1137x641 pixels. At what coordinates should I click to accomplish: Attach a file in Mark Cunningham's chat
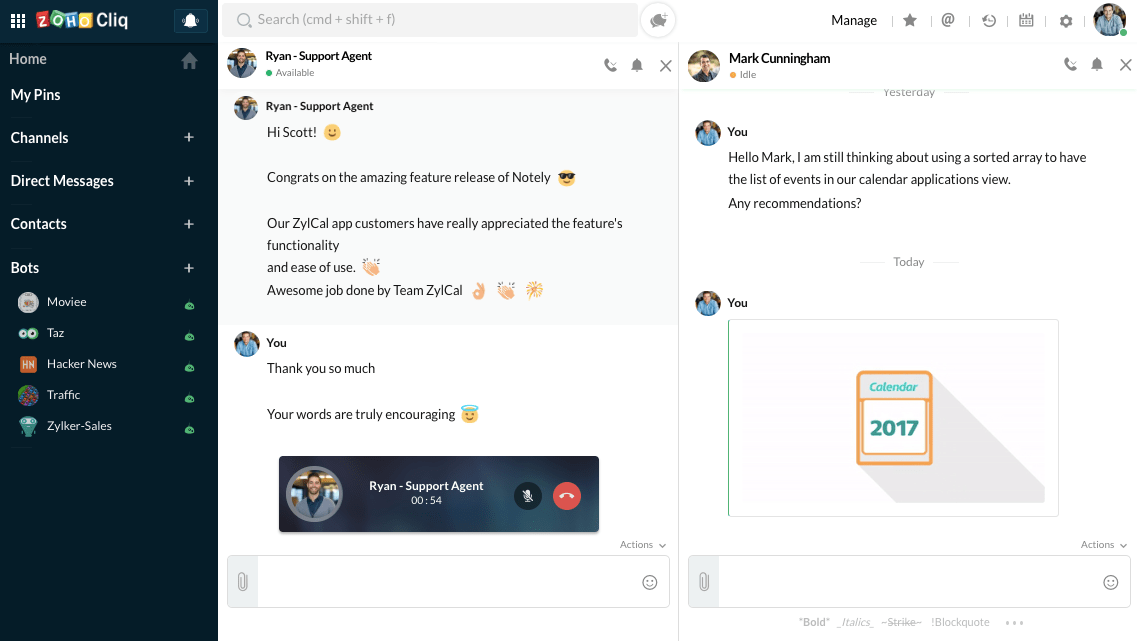tap(703, 581)
